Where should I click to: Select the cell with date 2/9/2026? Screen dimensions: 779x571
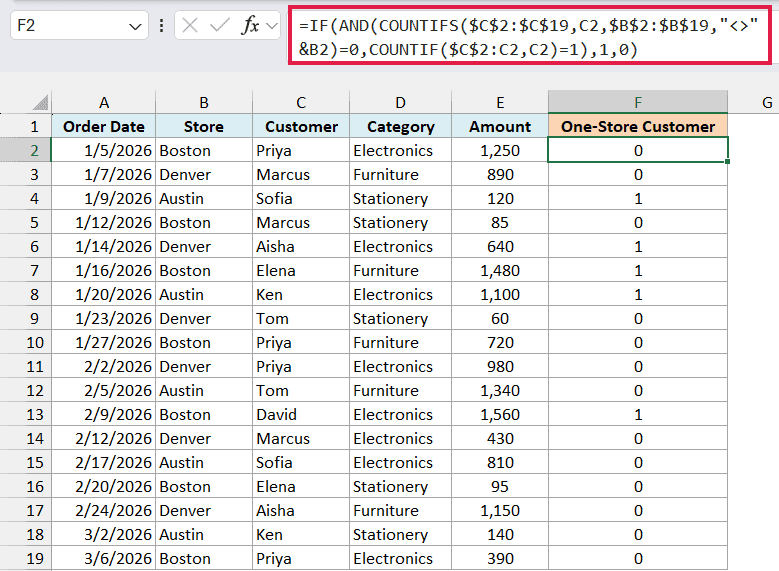click(104, 414)
